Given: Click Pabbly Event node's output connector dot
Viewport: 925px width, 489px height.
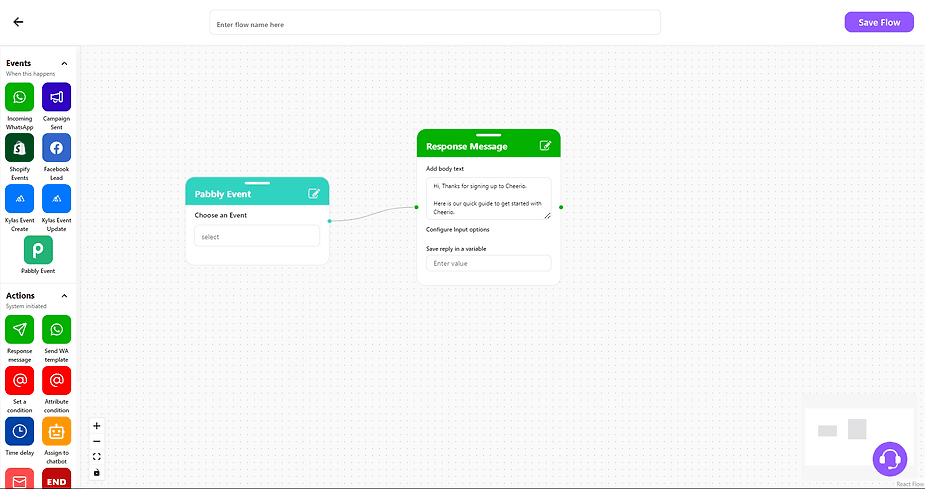Looking at the screenshot, I should tap(330, 221).
